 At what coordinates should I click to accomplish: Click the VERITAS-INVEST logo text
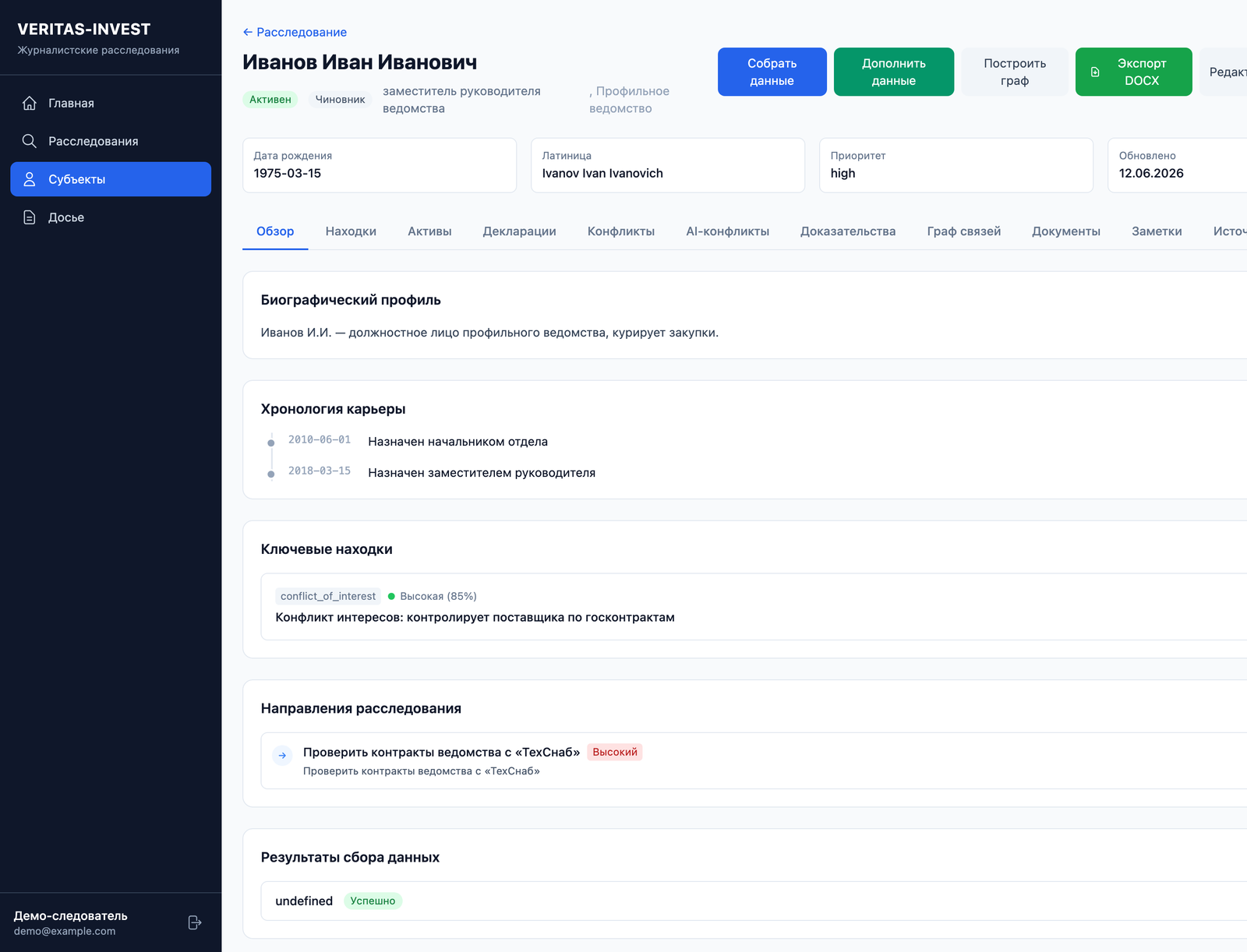[84, 30]
